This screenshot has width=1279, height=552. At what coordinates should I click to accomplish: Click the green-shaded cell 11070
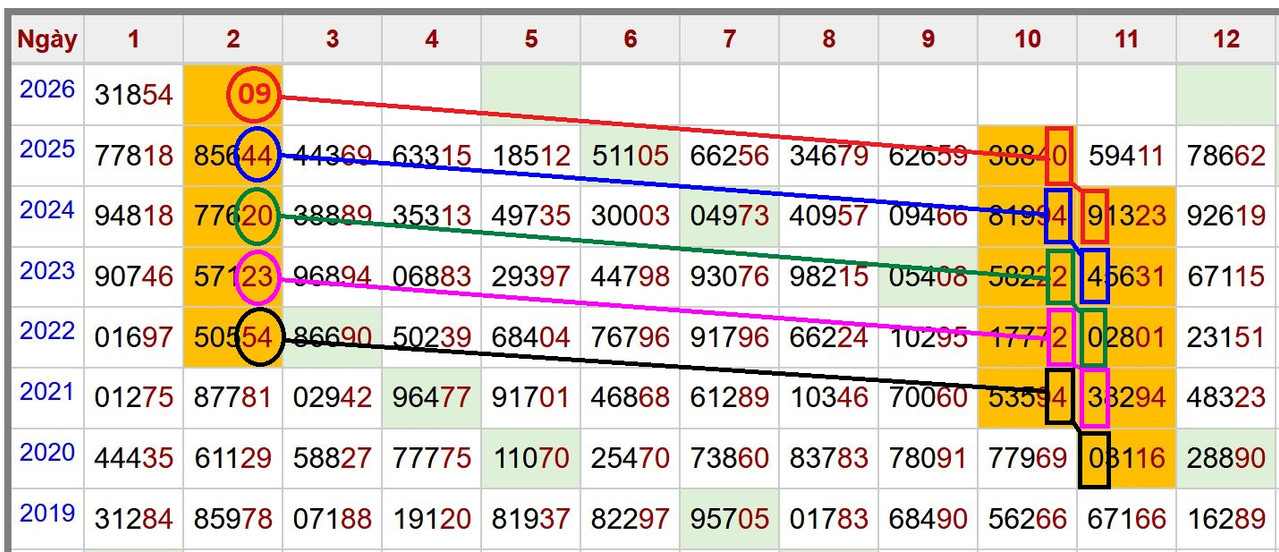click(531, 459)
